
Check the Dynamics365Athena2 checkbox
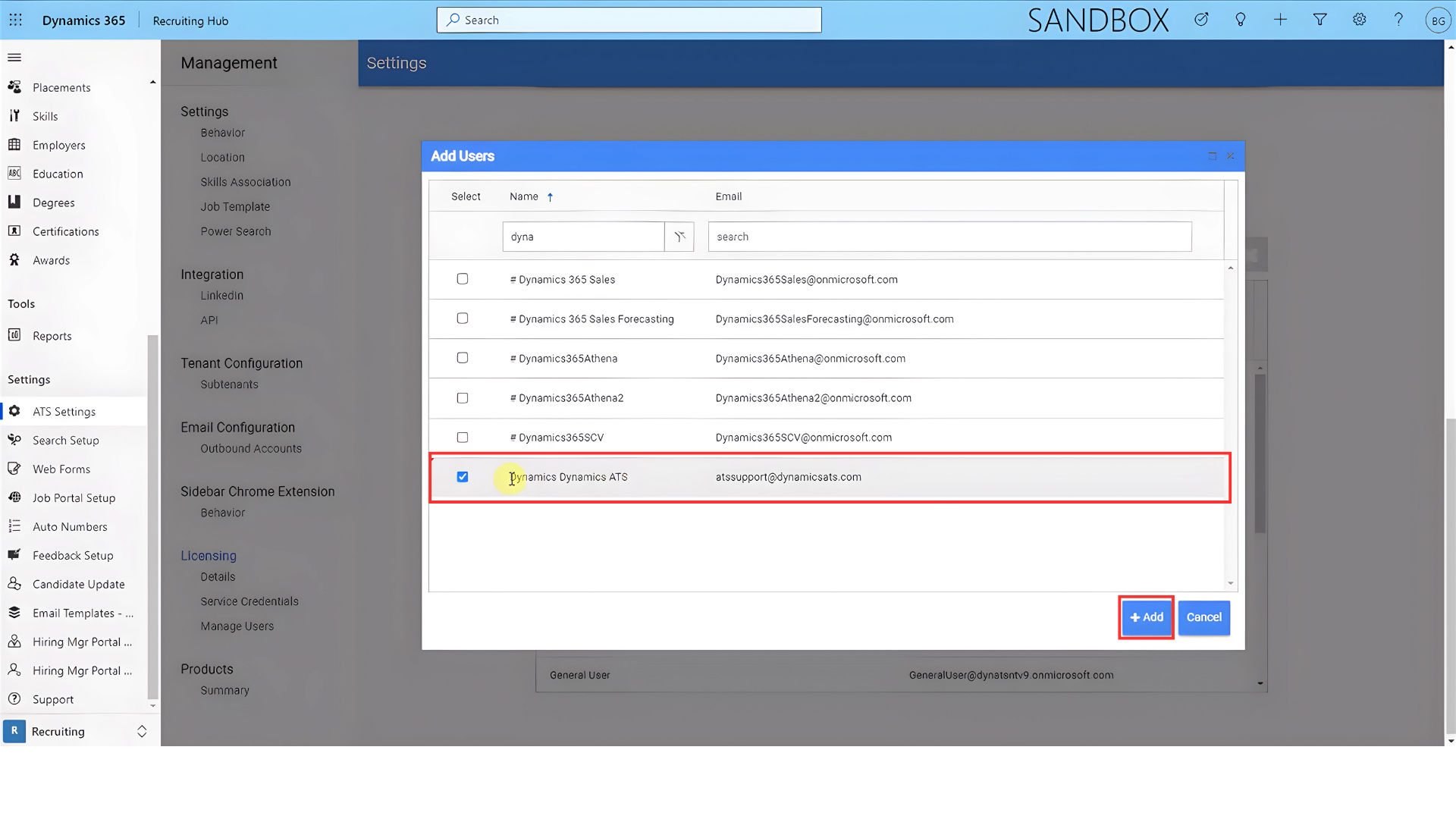463,398
